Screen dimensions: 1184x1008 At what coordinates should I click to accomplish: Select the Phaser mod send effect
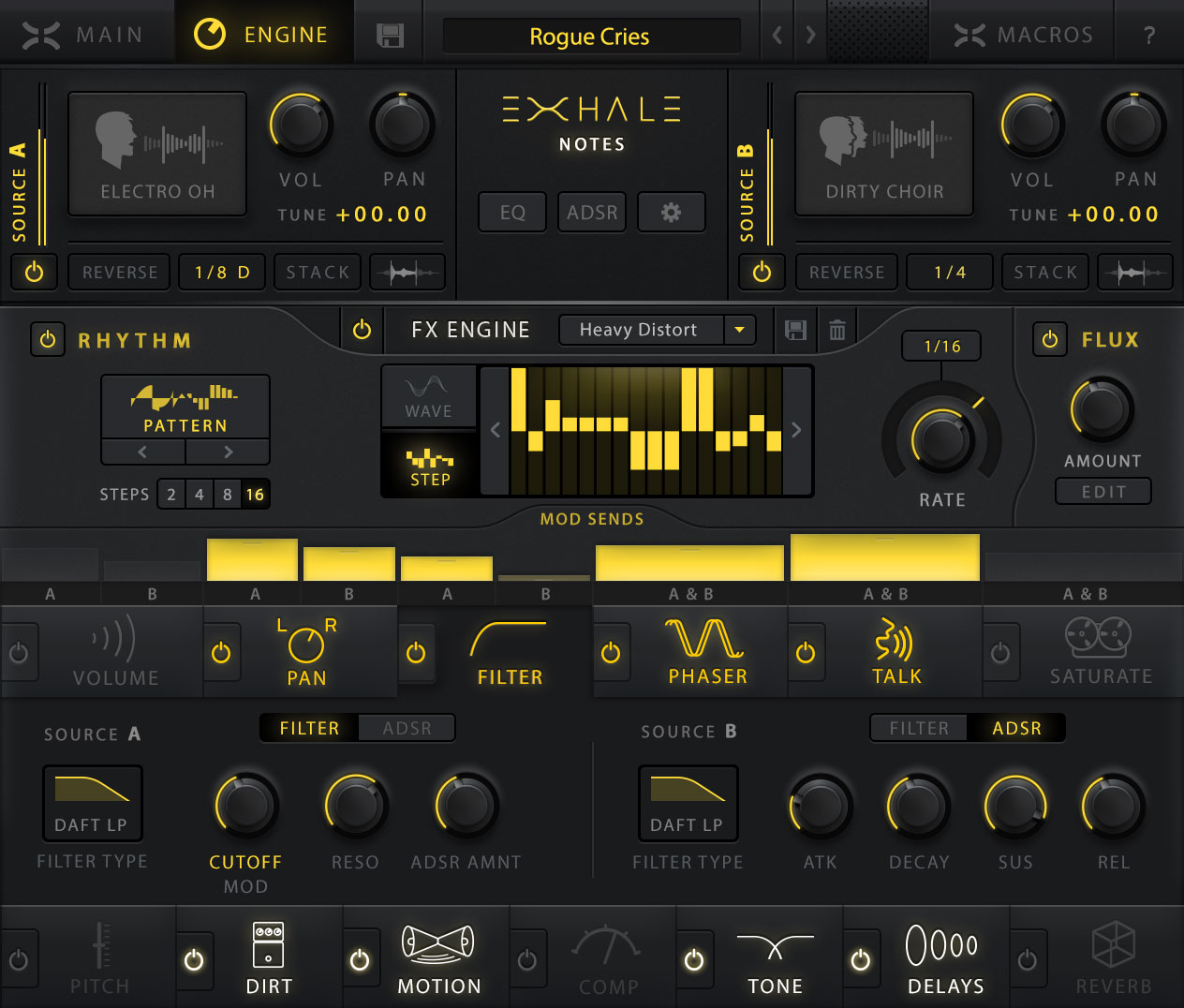point(707,653)
